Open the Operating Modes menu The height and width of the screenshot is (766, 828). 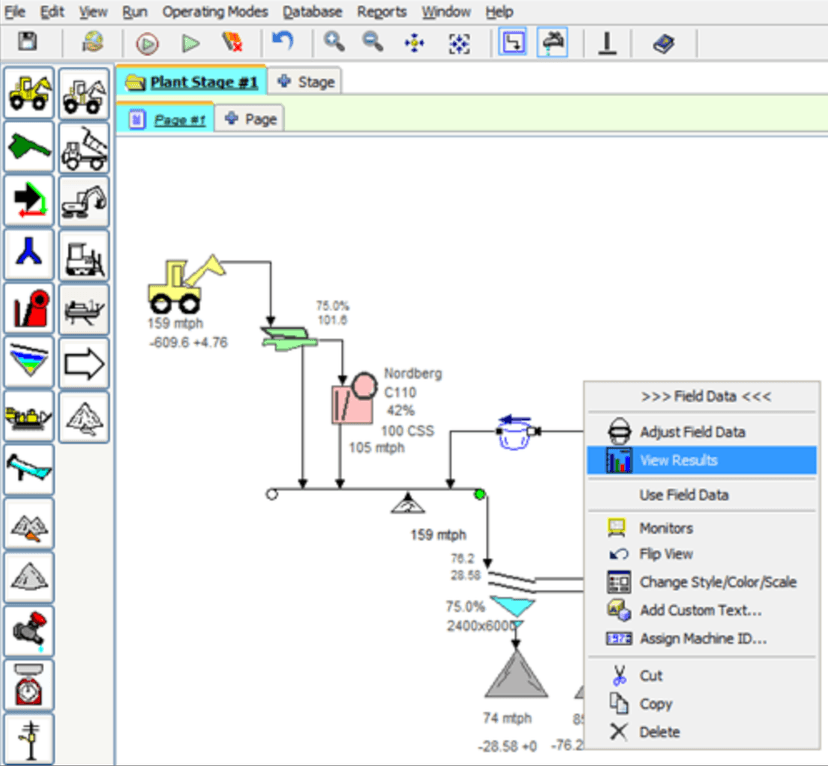coord(215,12)
